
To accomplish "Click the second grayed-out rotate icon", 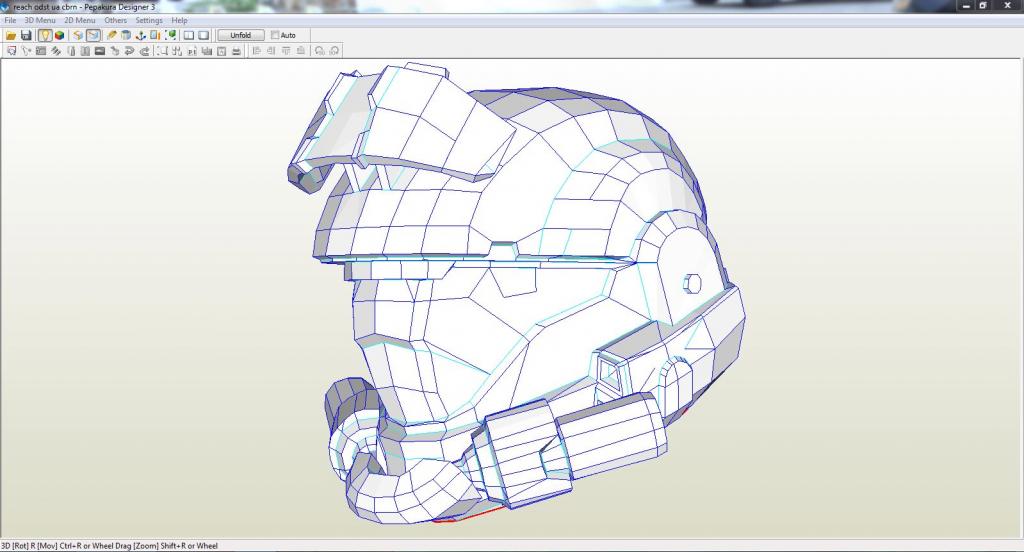I will click(x=334, y=51).
